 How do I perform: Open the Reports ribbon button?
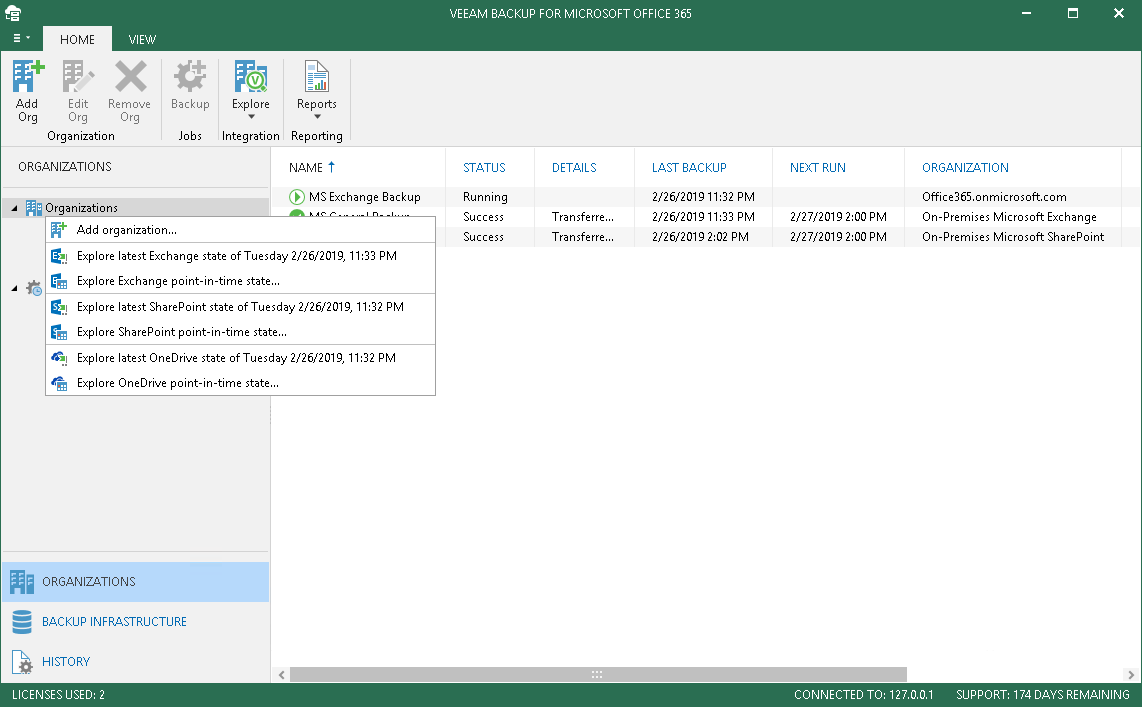[x=317, y=91]
